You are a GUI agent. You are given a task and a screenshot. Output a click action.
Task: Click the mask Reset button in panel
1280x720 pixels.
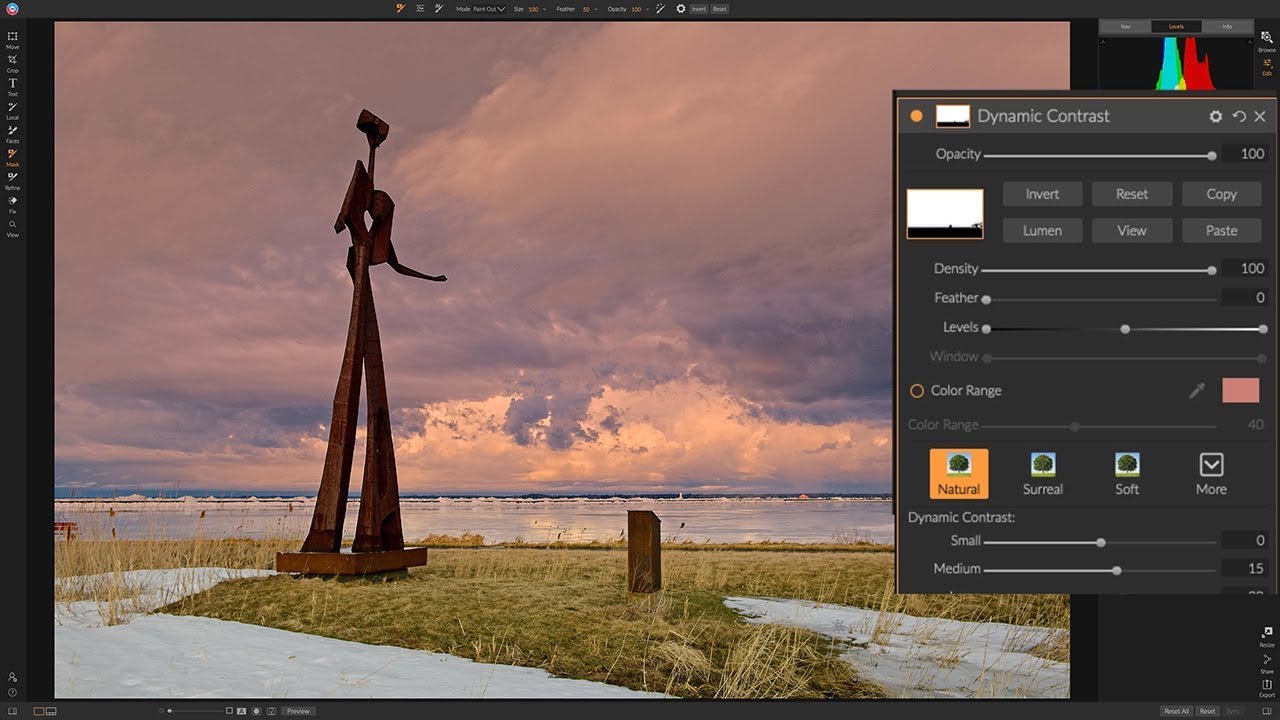[x=1132, y=194]
